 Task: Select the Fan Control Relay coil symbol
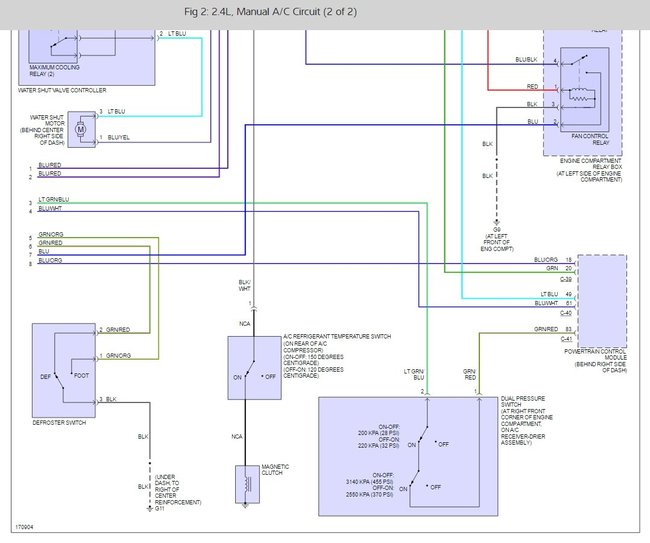(x=582, y=95)
